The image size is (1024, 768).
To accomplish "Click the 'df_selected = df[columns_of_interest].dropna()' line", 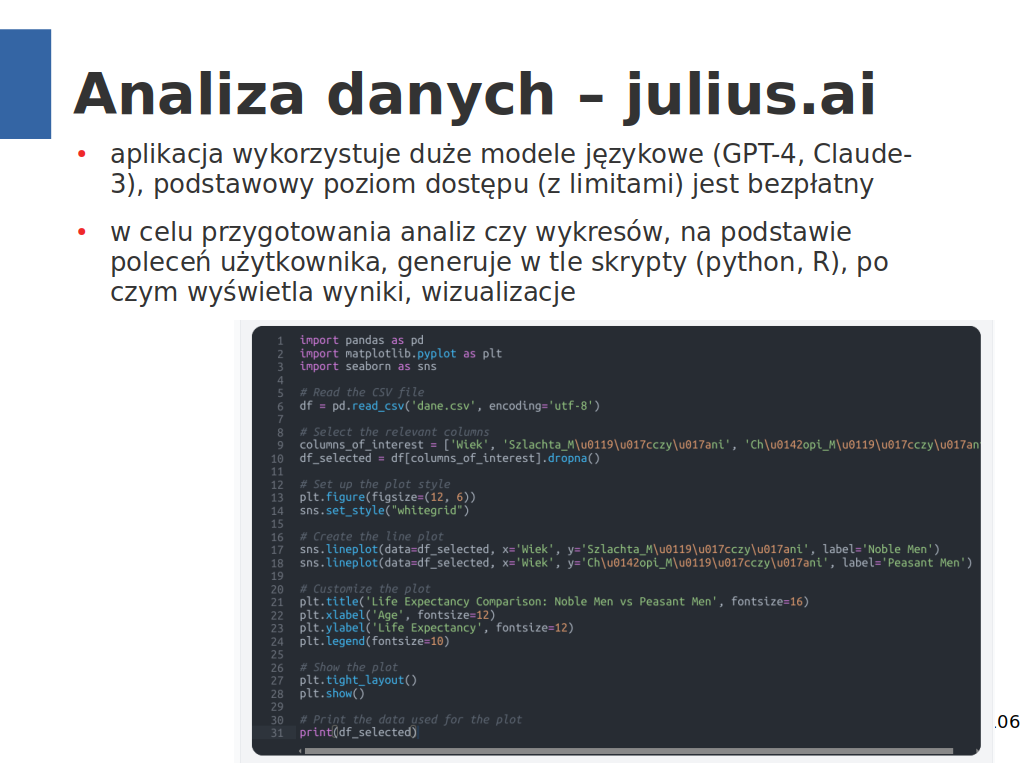I will pyautogui.click(x=449, y=458).
